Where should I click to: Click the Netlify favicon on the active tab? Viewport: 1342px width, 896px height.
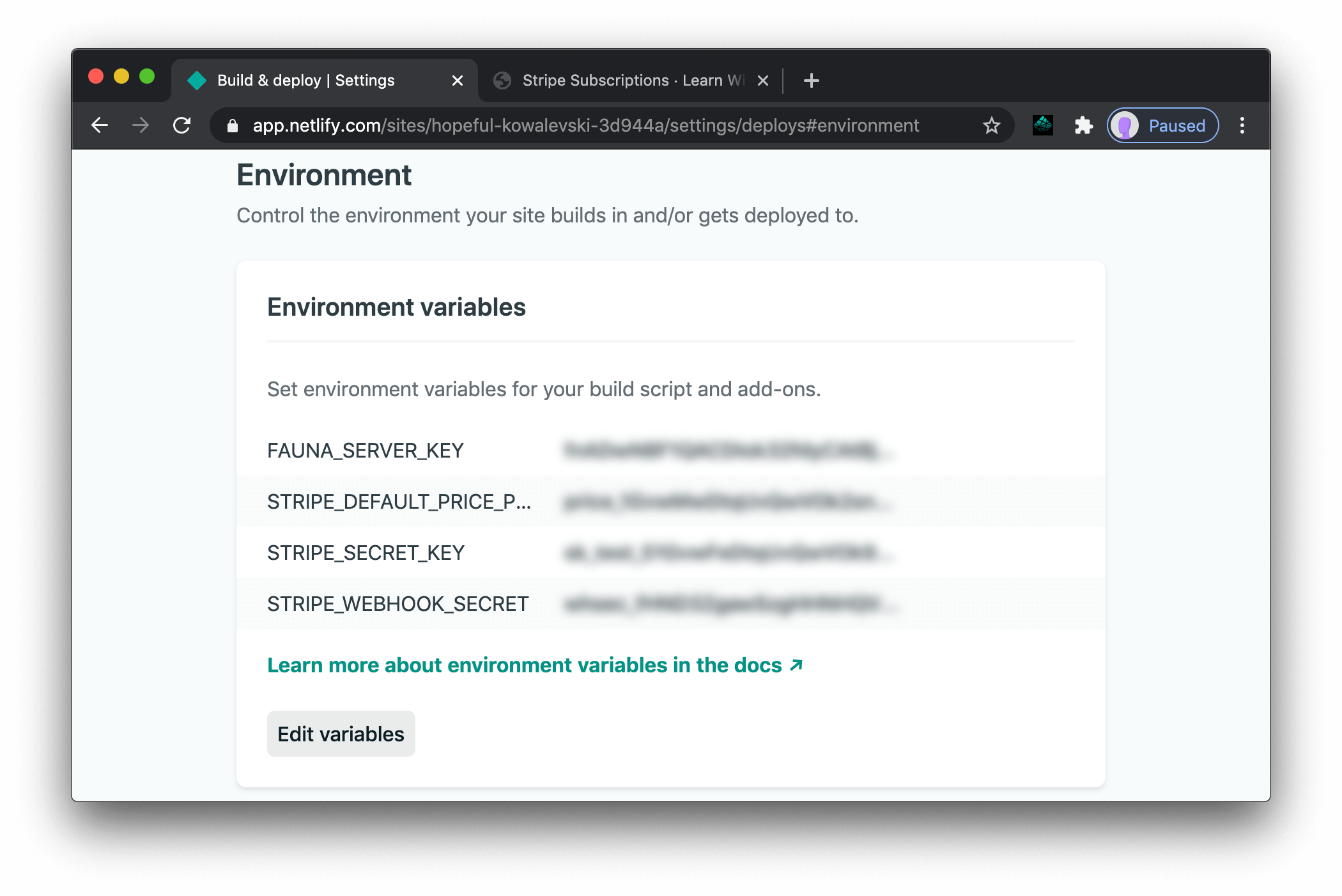point(197,80)
